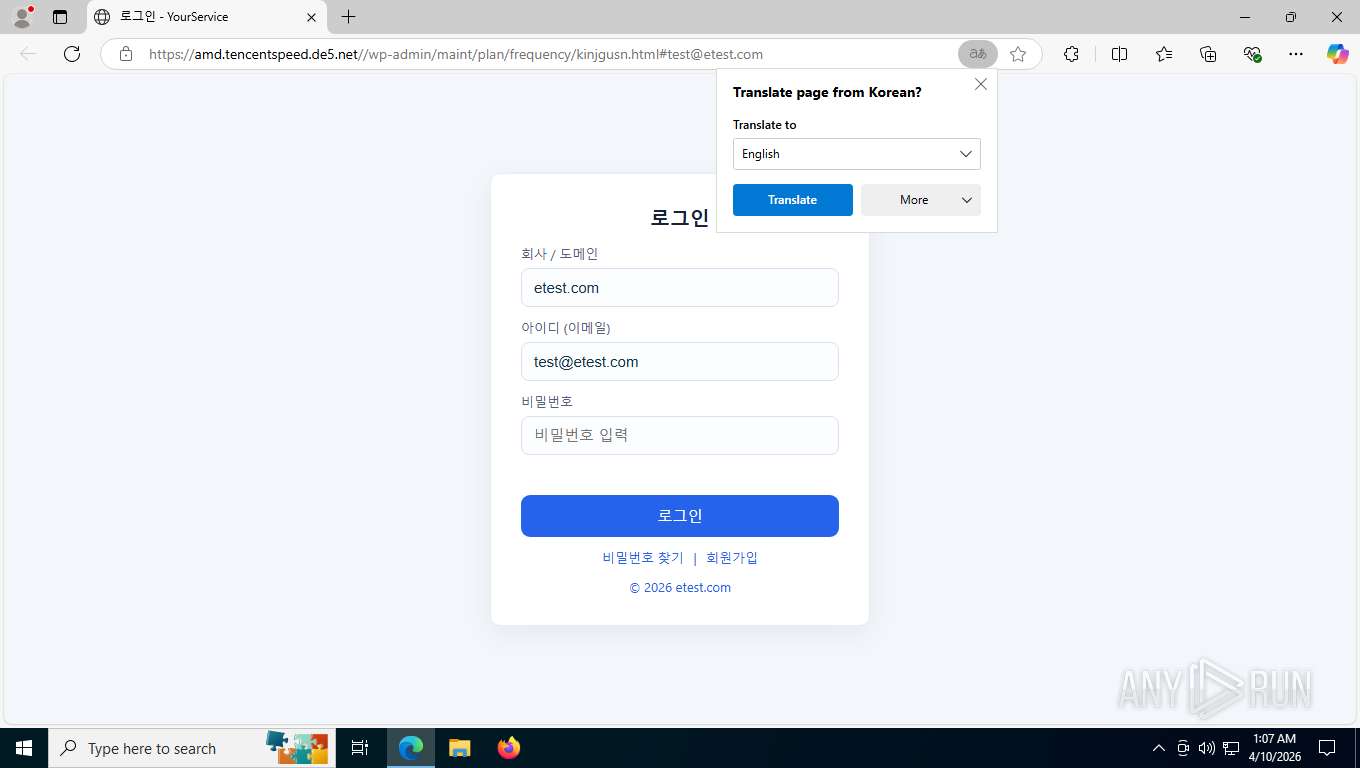Expand the More dropdown in translate popup
Viewport: 1360px width, 768px height.
pos(921,200)
